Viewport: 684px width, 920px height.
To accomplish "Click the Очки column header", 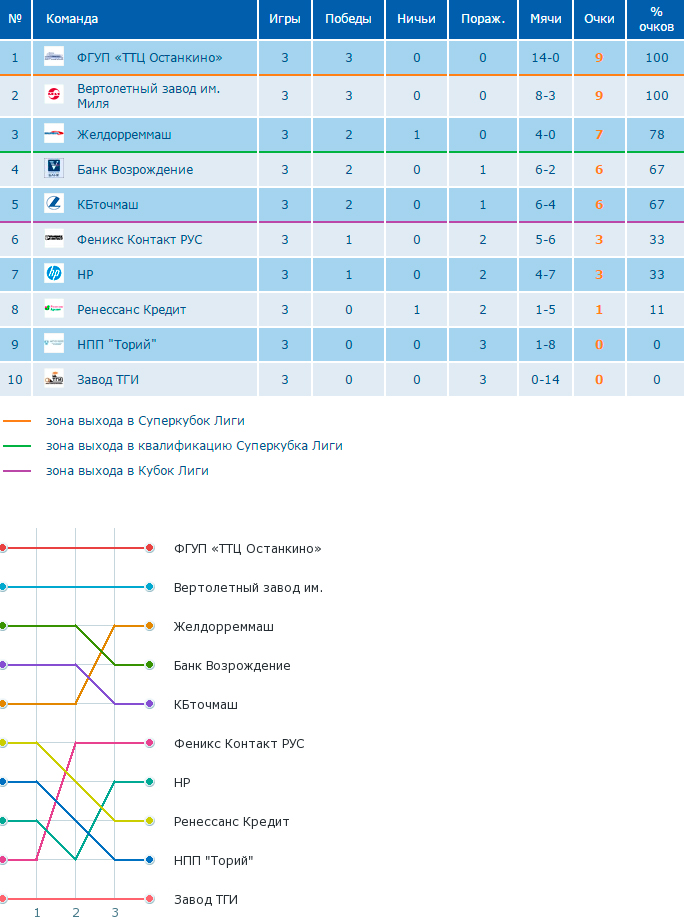I will coord(599,19).
